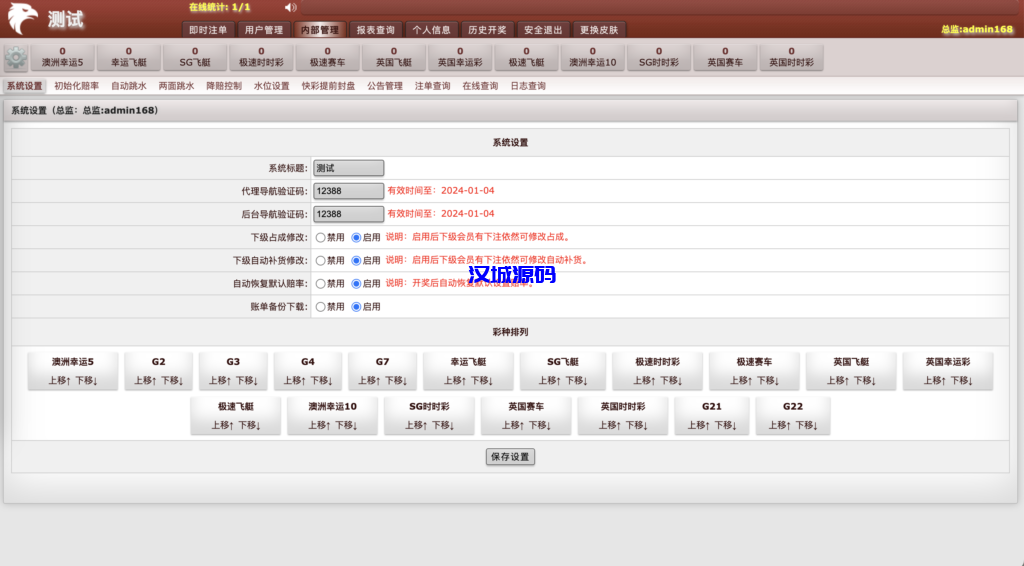The image size is (1024, 566).
Task: Open the 历史开奖 menu
Action: [x=487, y=29]
